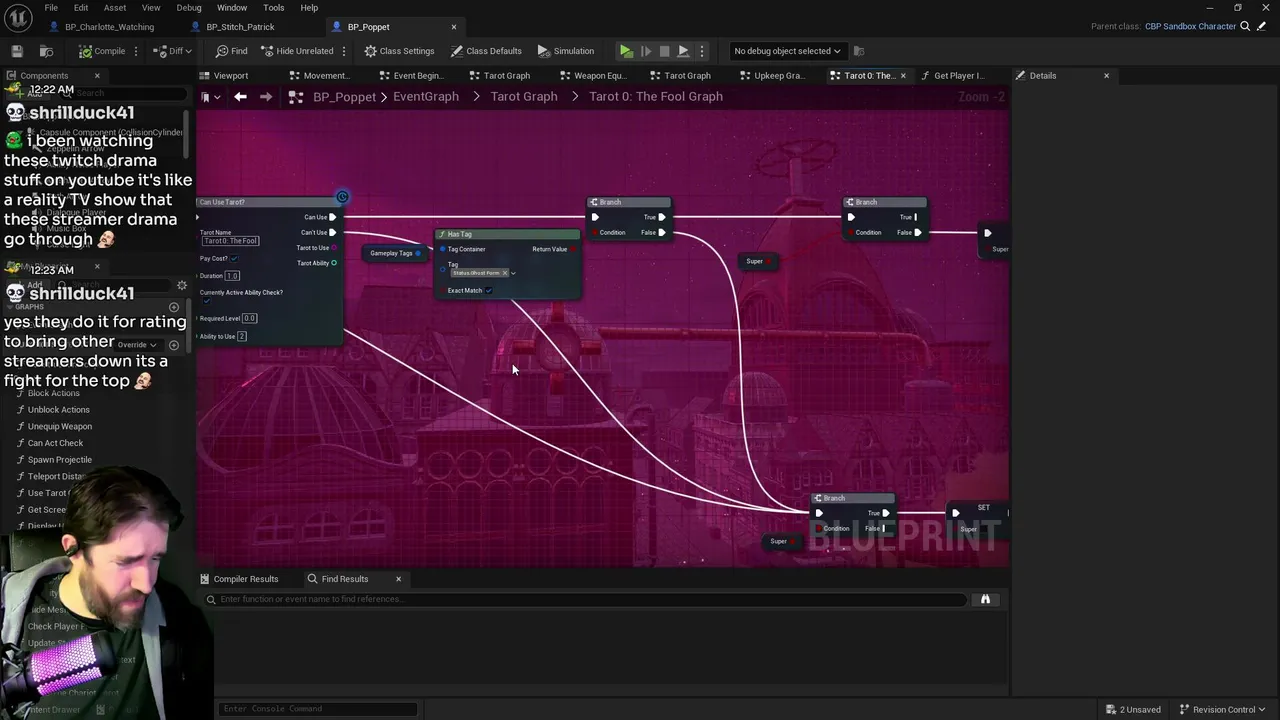Click the find debug object icon

[x=859, y=51]
